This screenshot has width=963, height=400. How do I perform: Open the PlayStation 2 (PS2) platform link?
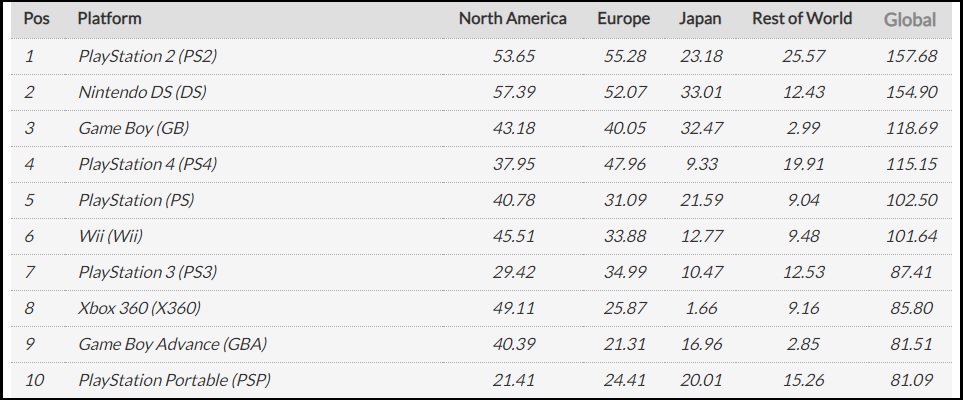[x=147, y=56]
